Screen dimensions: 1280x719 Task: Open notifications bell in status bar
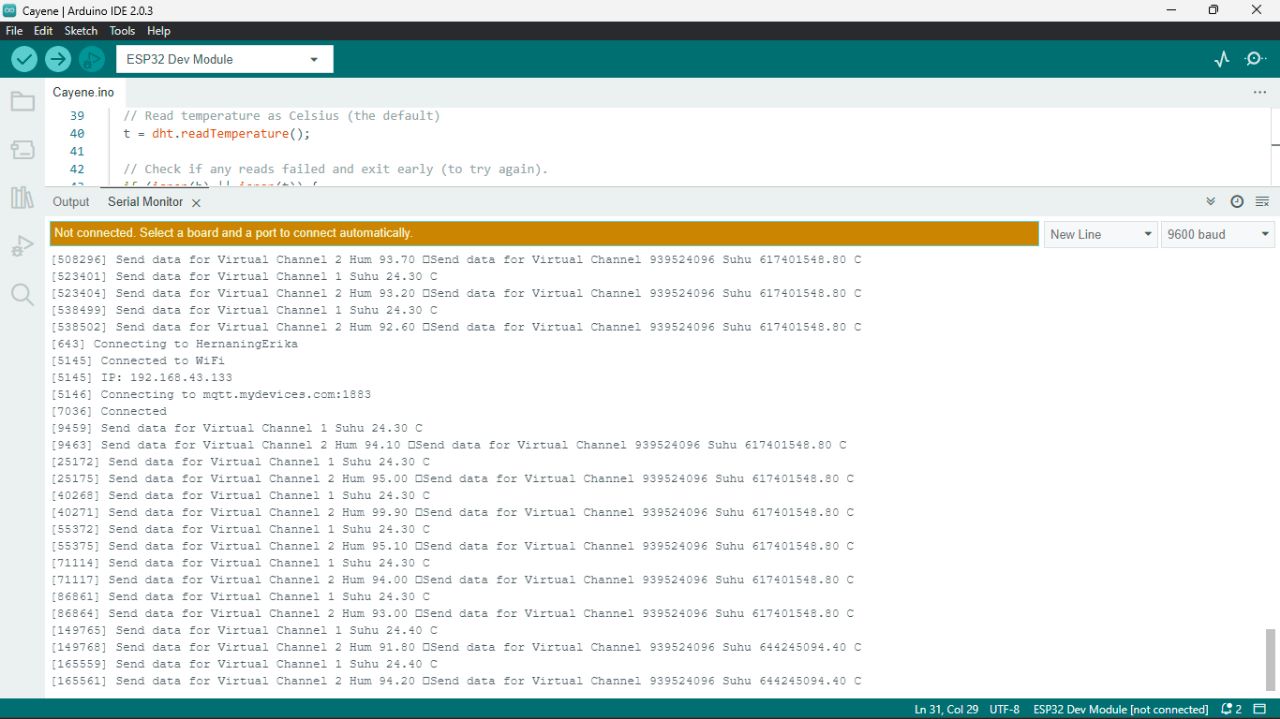[x=1231, y=709]
